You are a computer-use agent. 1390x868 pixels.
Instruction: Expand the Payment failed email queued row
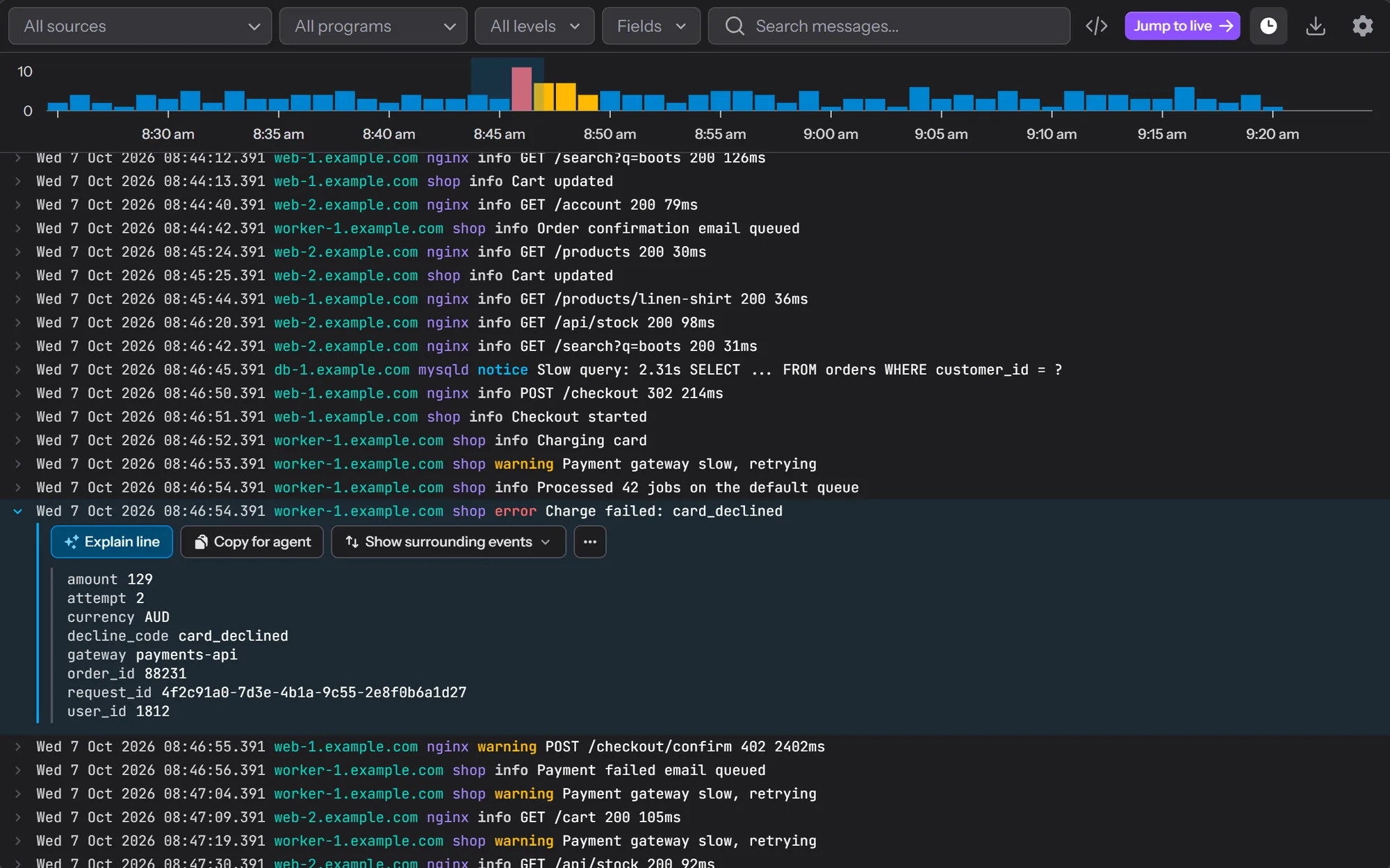18,771
